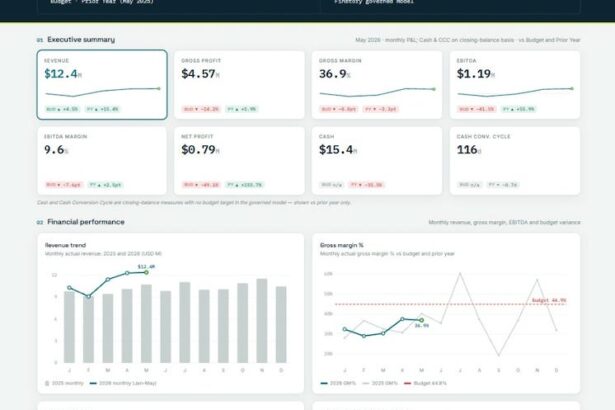Click the budget variance badge on Revenue card
The image size is (615, 410).
[62, 109]
